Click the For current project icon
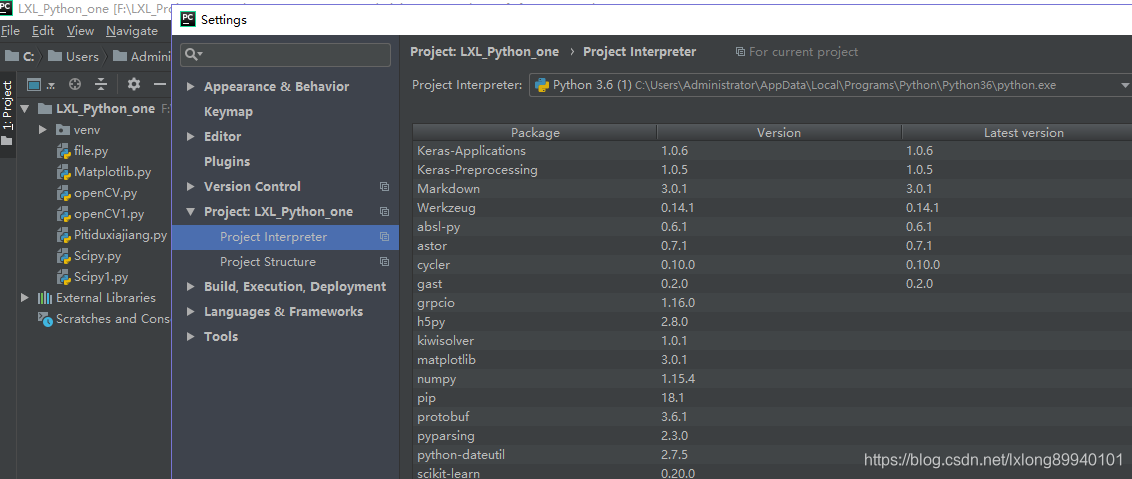The image size is (1132, 479). 740,52
